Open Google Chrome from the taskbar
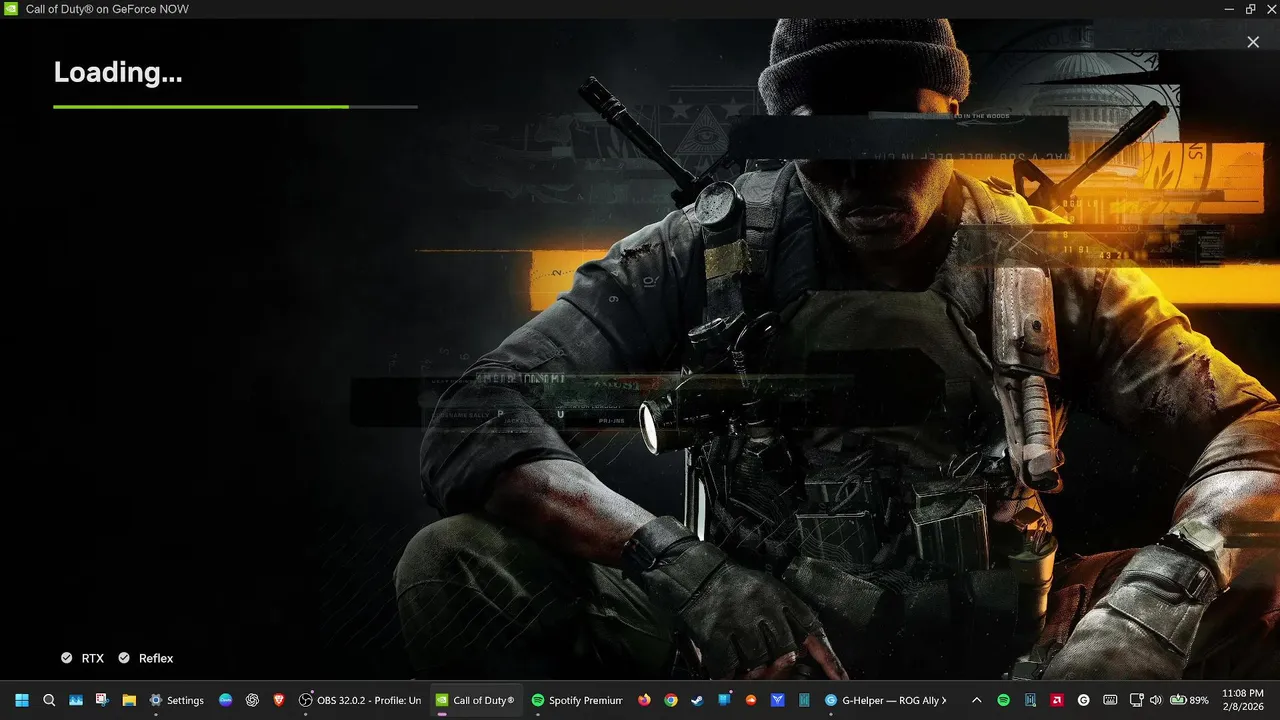 671,700
